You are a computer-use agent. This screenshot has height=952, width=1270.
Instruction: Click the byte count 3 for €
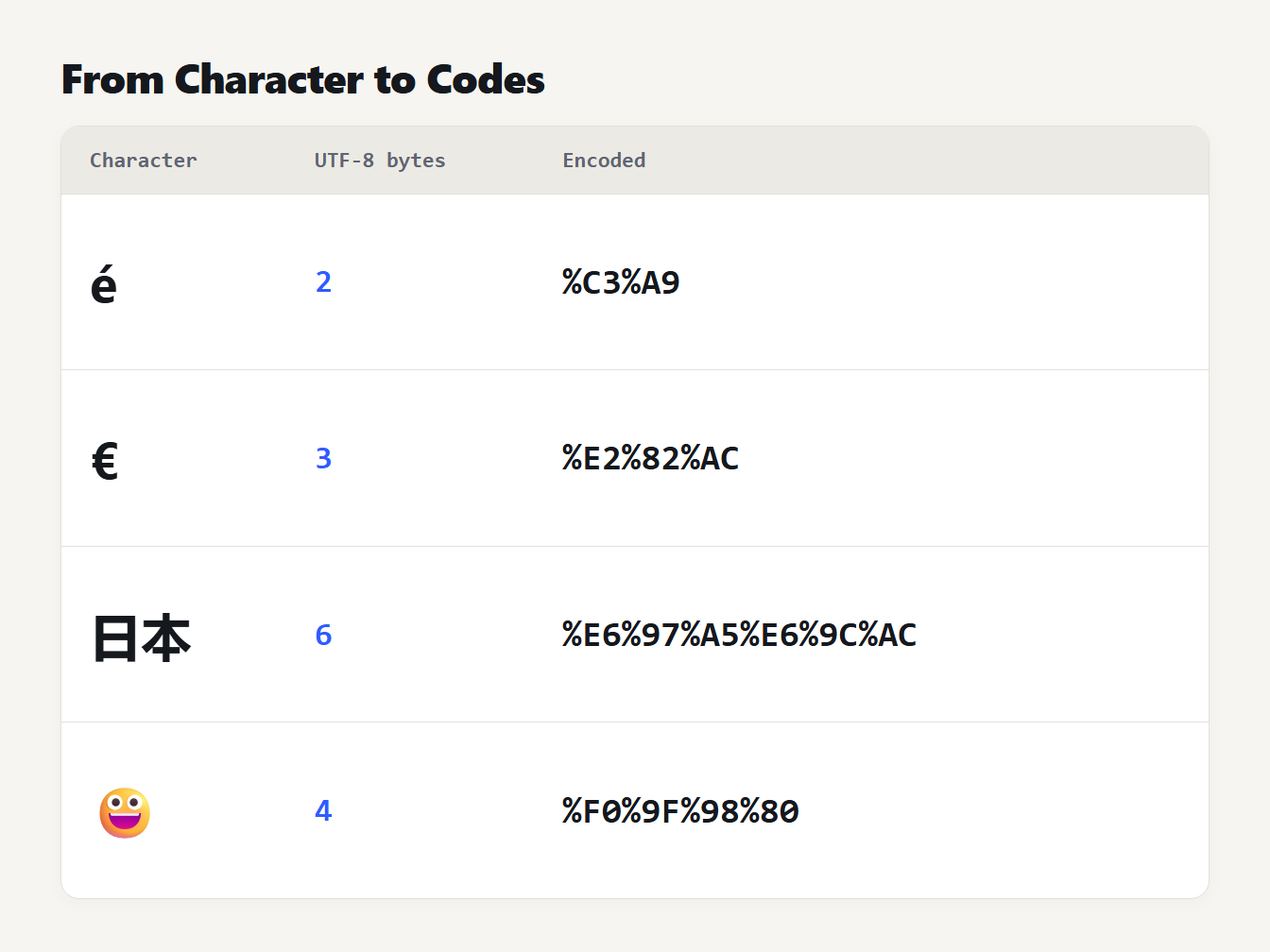[x=323, y=458]
